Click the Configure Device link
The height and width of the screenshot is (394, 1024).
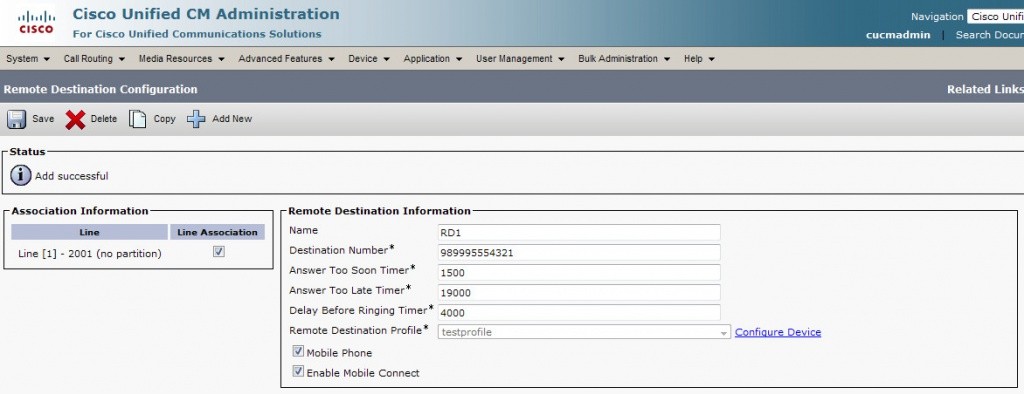[x=778, y=332]
